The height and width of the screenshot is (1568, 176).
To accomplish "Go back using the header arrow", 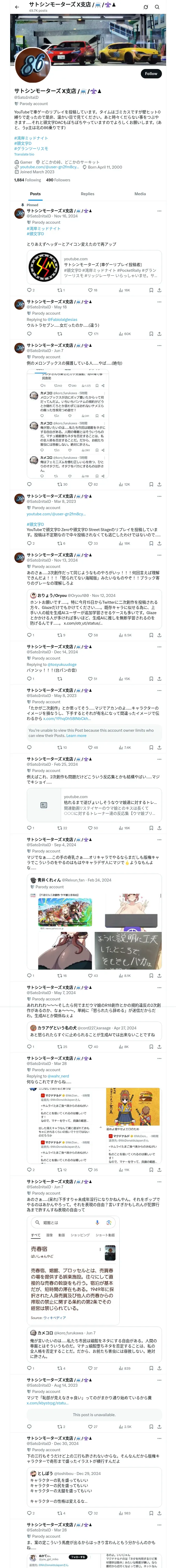I will point(16,7).
